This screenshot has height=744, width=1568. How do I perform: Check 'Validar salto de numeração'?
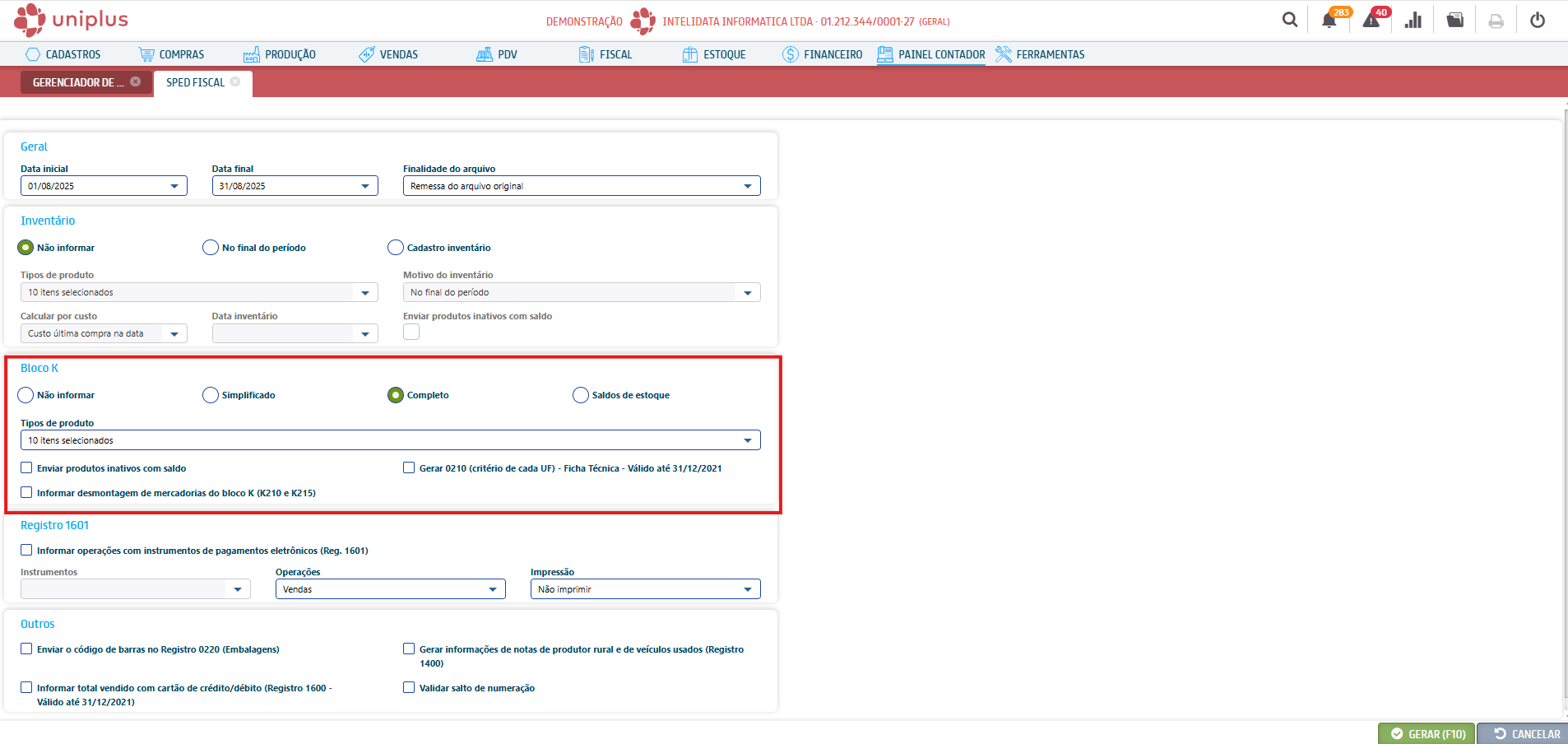409,687
